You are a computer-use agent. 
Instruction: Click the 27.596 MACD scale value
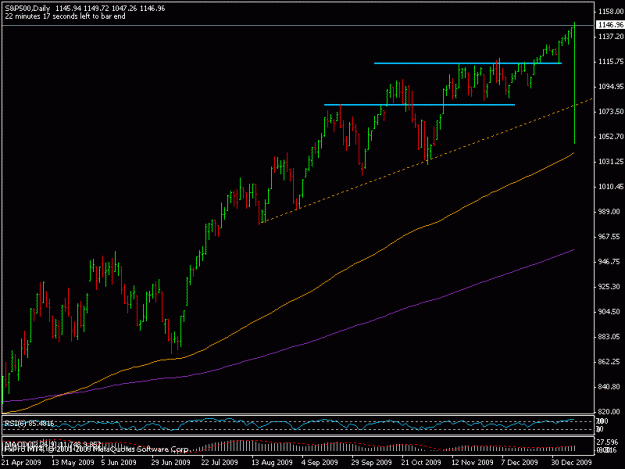pos(608,442)
